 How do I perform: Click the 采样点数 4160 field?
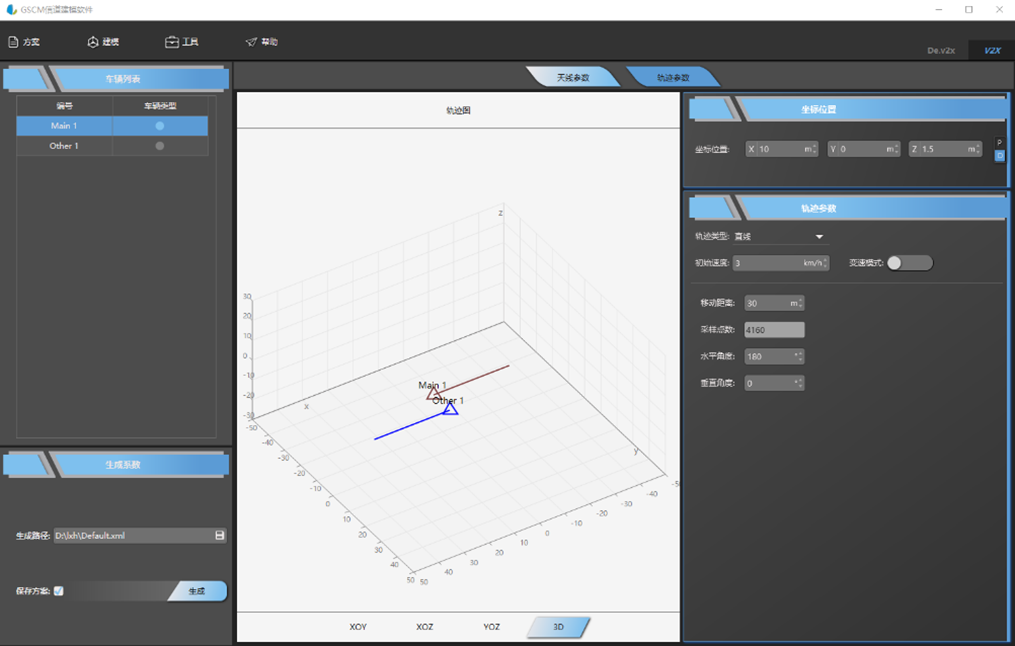774,329
